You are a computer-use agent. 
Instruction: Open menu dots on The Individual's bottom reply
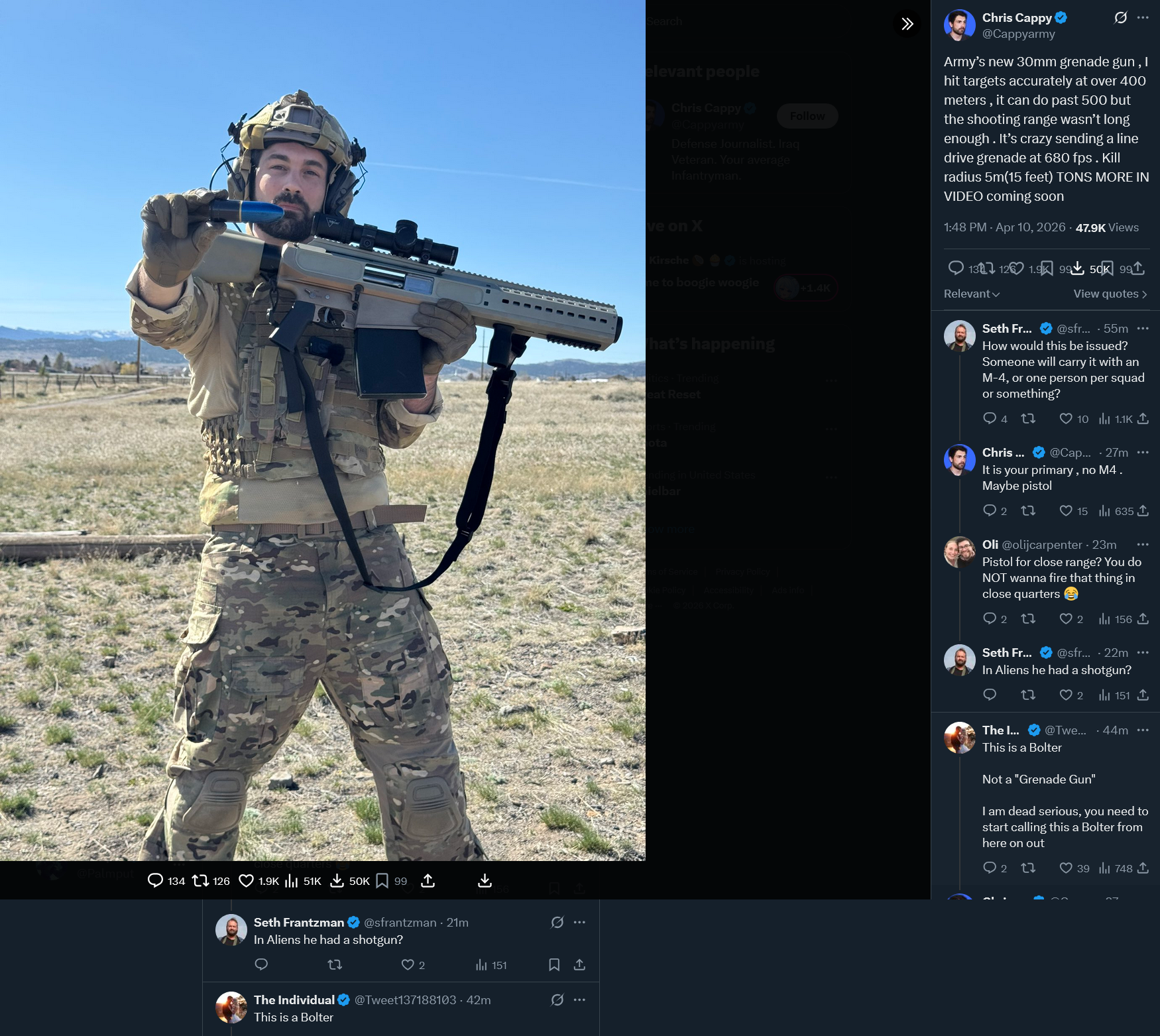tap(579, 1000)
